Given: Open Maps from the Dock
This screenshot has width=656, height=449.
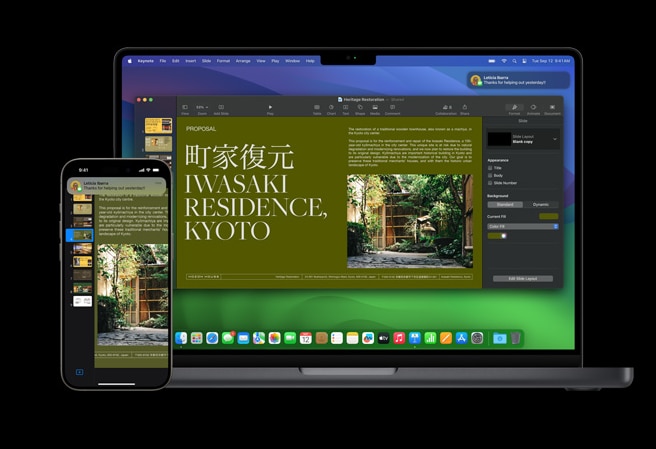Looking at the screenshot, I should (259, 338).
